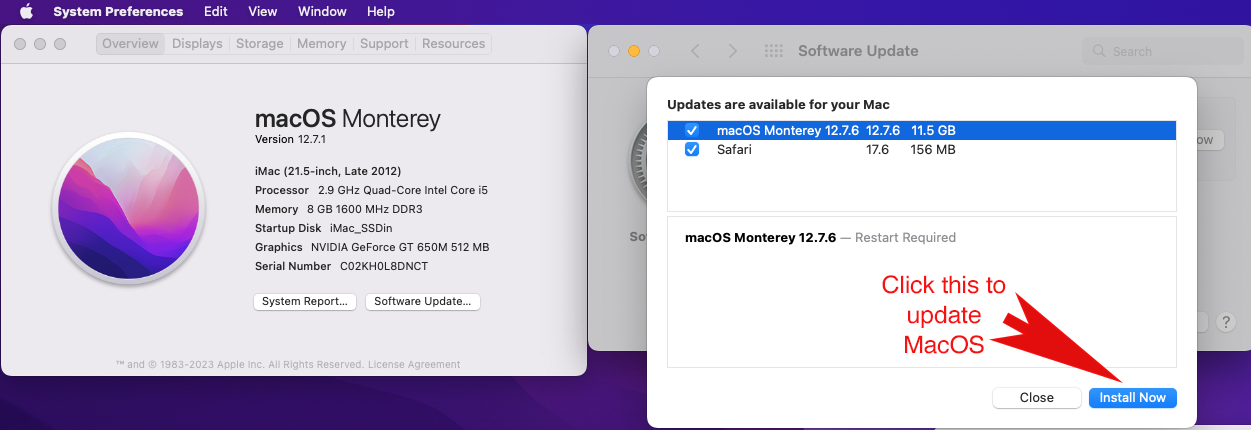Click the search magnifier icon
The height and width of the screenshot is (430, 1251).
pos(1100,51)
